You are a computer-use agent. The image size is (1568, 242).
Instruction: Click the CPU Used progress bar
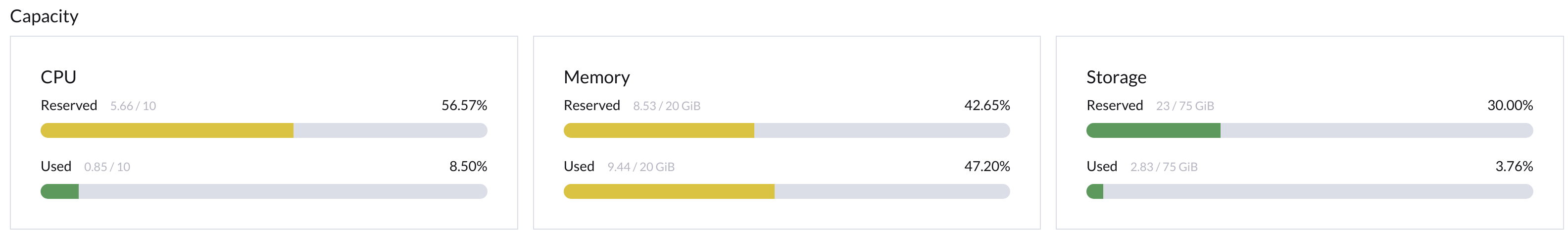pos(264,191)
